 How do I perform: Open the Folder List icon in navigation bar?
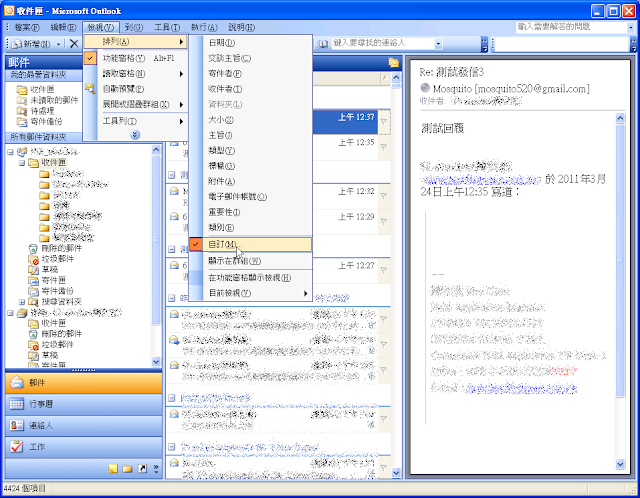coord(127,469)
